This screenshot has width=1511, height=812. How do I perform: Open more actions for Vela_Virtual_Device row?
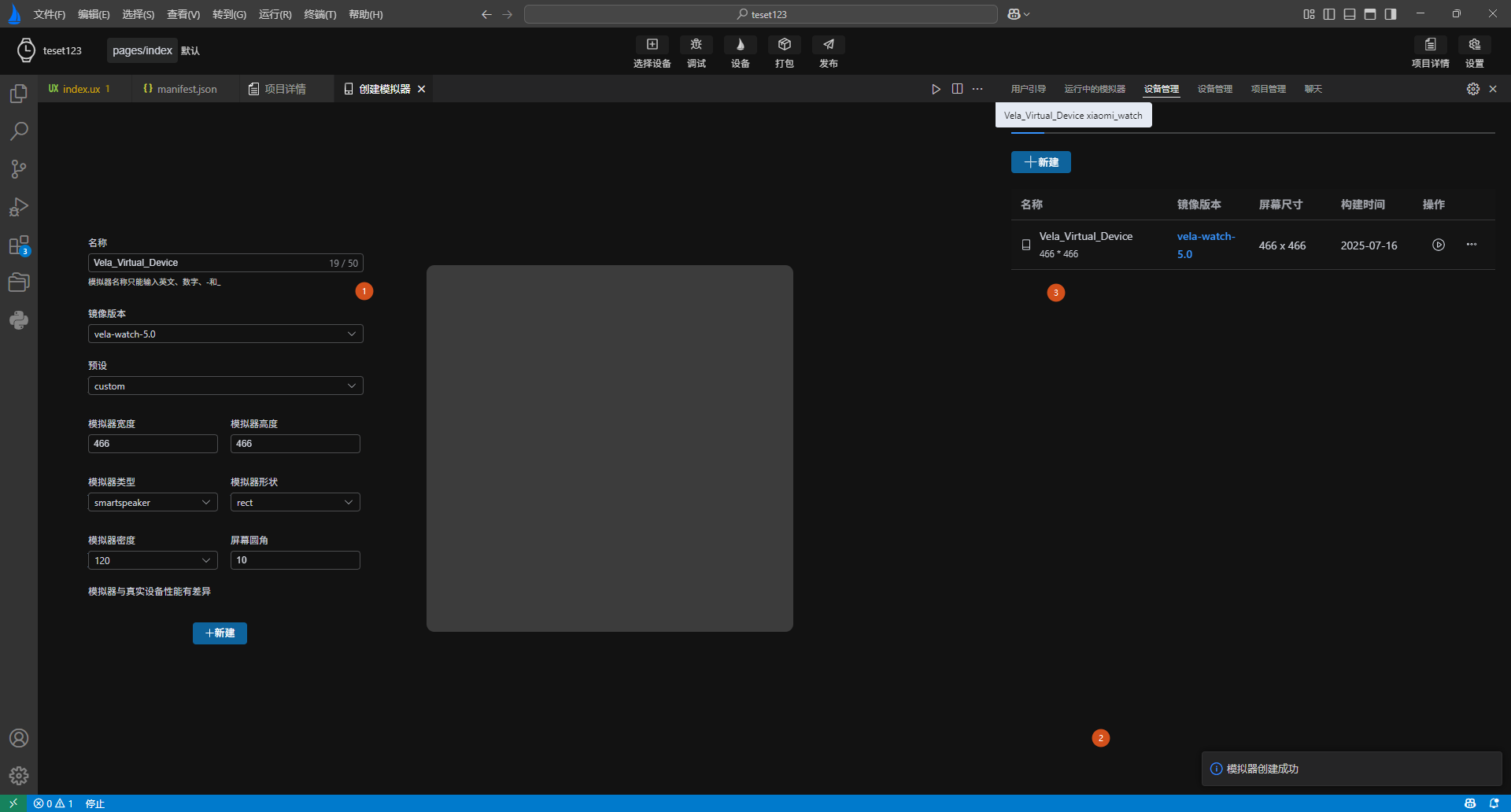1471,245
